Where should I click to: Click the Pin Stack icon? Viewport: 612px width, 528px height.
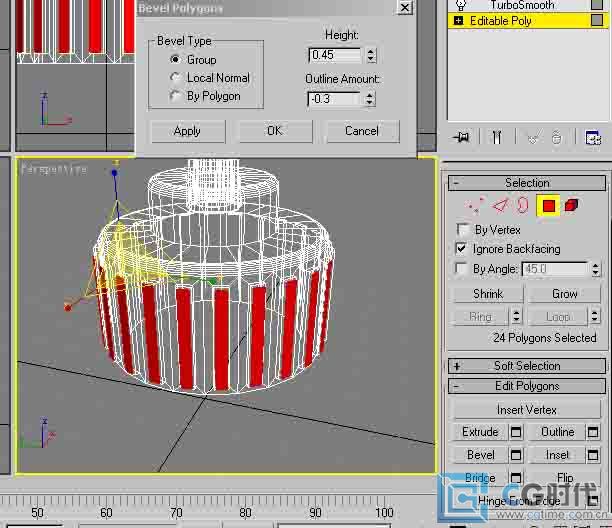(461, 137)
